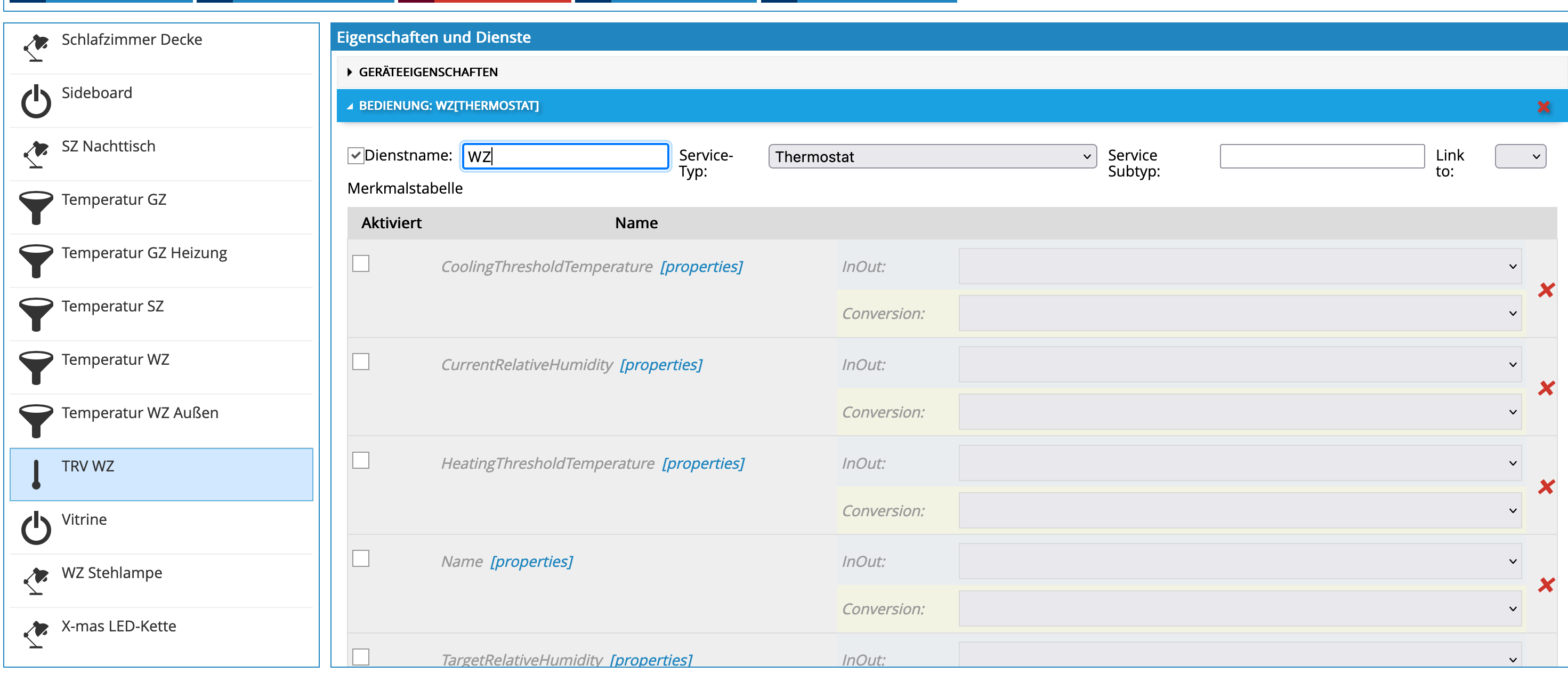Select Schlafzimmer Decke in device list
Image resolution: width=1568 pixels, height=673 pixels.
point(161,48)
